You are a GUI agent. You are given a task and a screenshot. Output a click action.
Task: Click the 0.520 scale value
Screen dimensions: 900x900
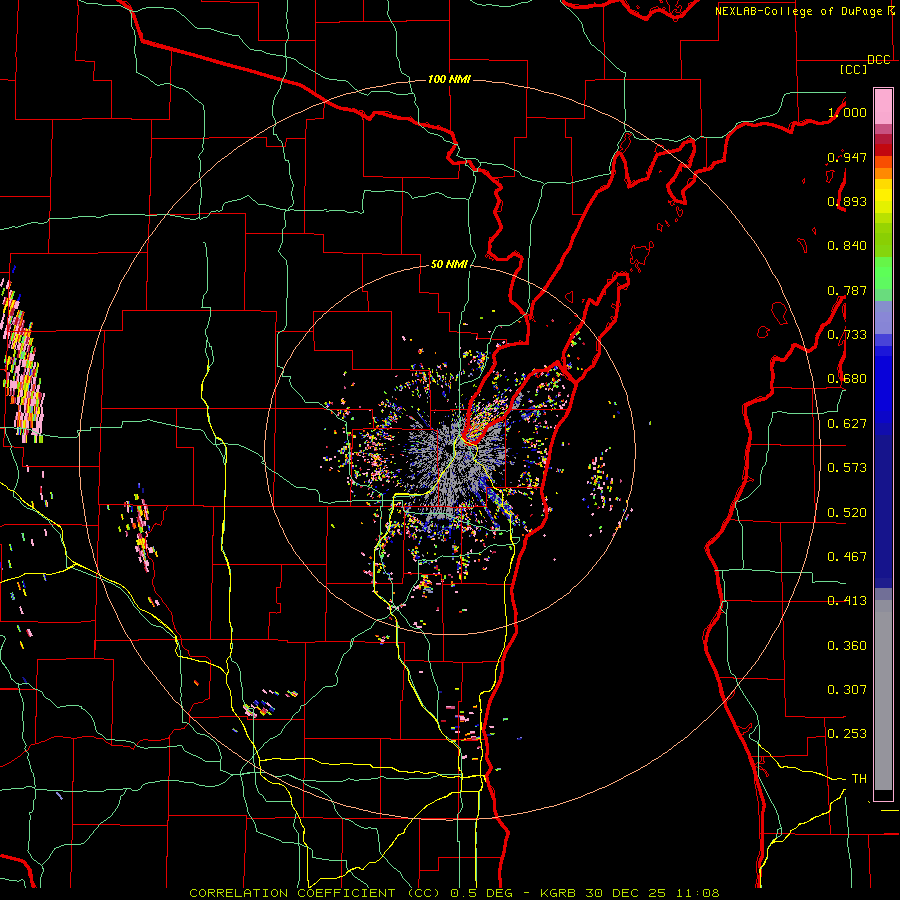(847, 513)
